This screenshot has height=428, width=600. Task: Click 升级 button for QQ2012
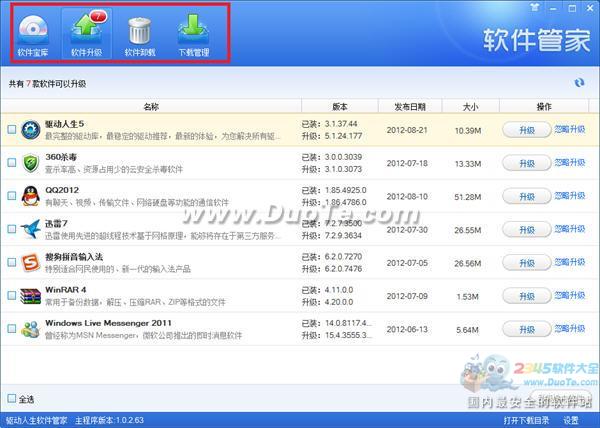coord(527,197)
